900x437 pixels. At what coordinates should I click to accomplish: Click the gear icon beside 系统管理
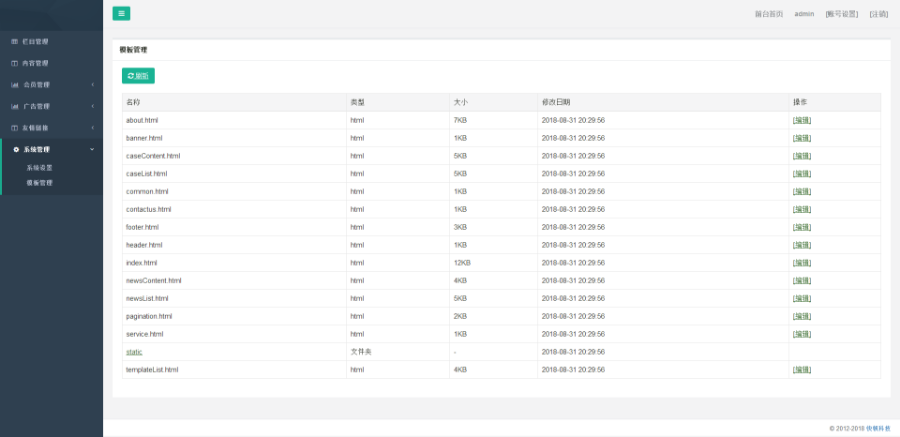pos(15,149)
